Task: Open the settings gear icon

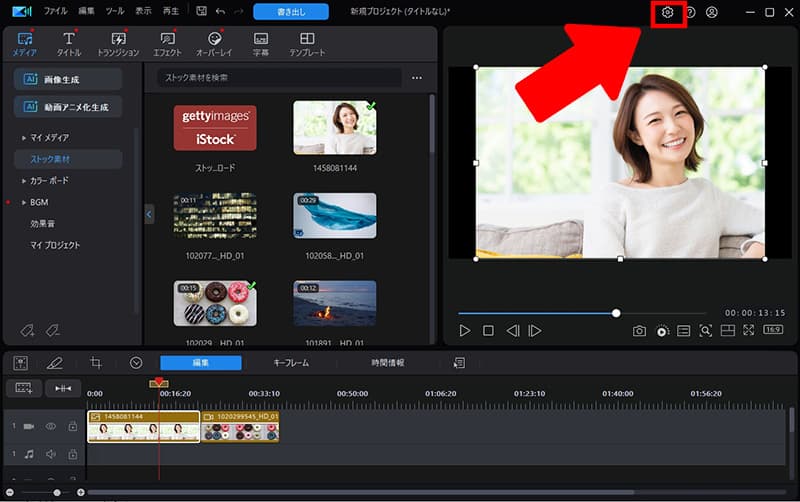Action: point(668,12)
